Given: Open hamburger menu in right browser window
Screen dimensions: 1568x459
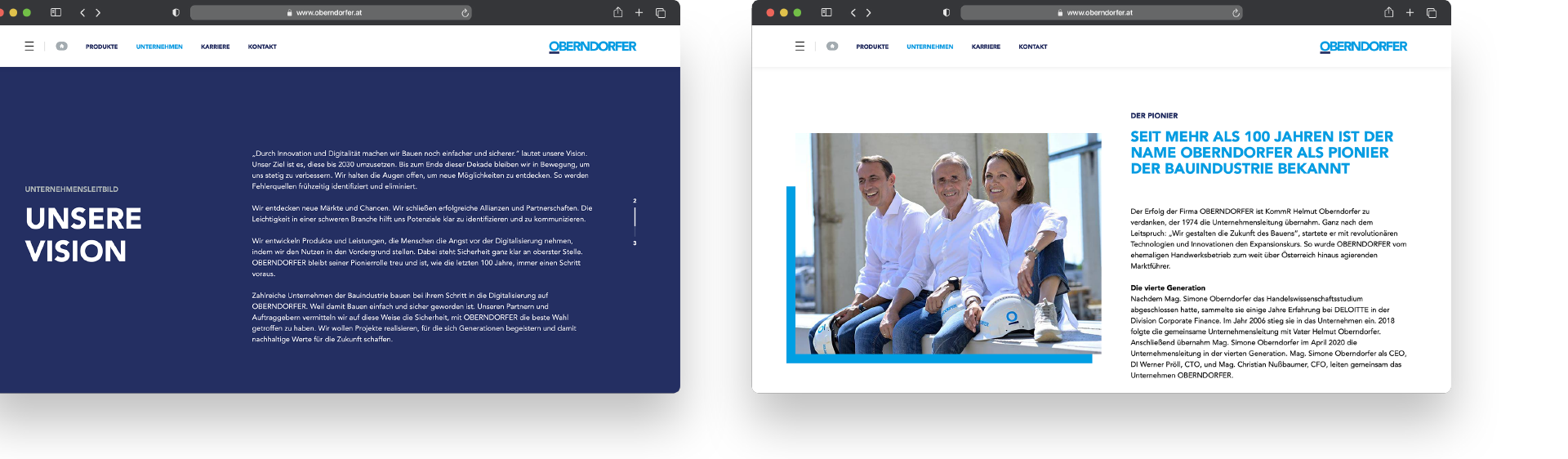Looking at the screenshot, I should point(800,47).
